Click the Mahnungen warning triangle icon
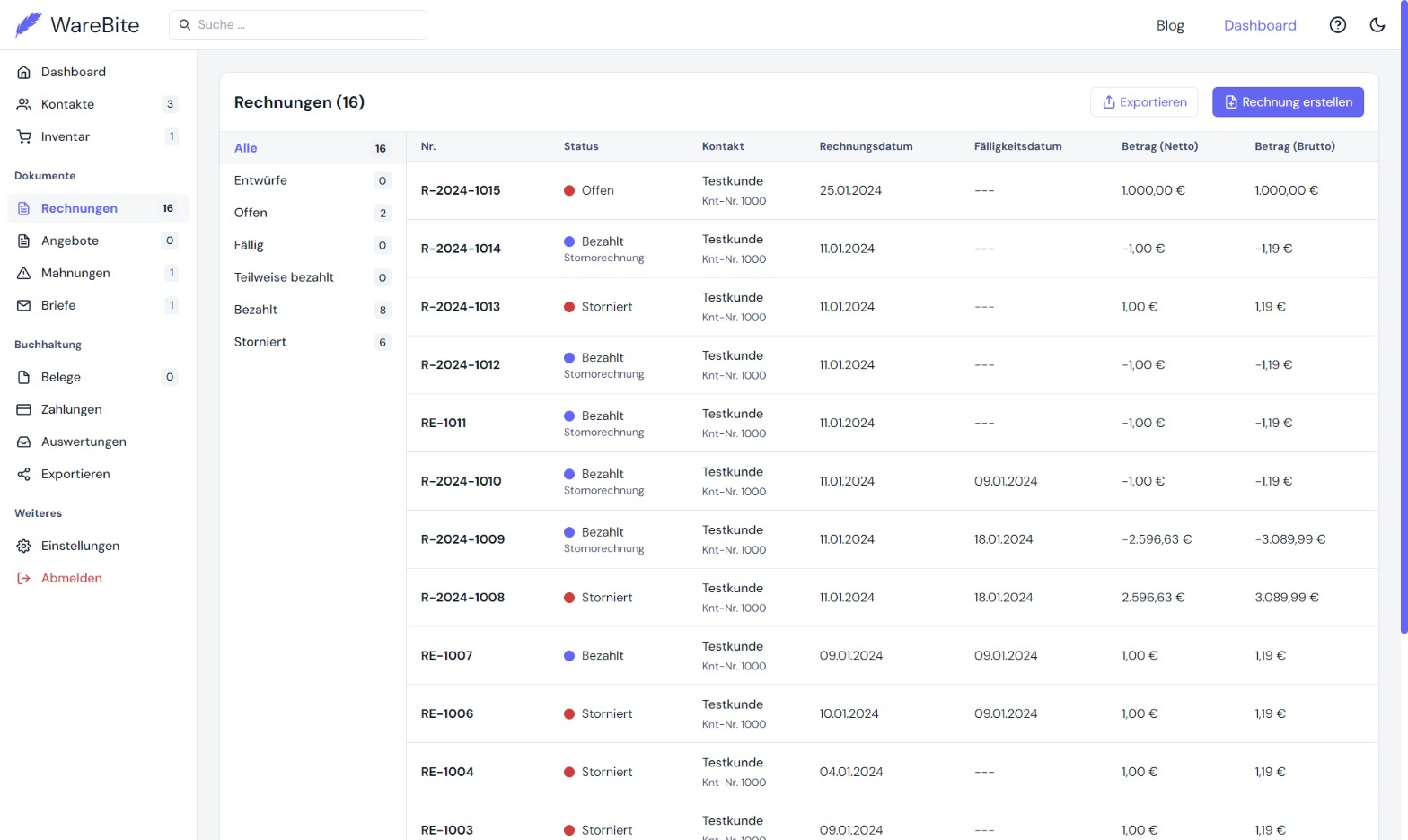Viewport: 1408px width, 840px height. click(24, 273)
